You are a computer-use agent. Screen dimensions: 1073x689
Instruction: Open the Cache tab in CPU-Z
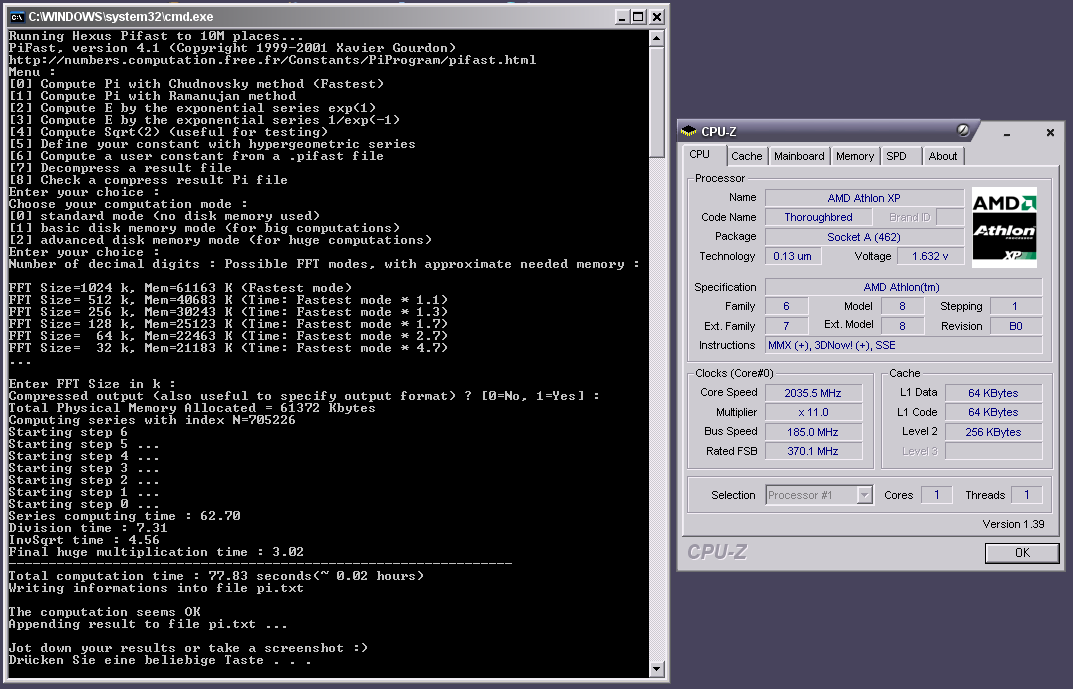tap(747, 156)
